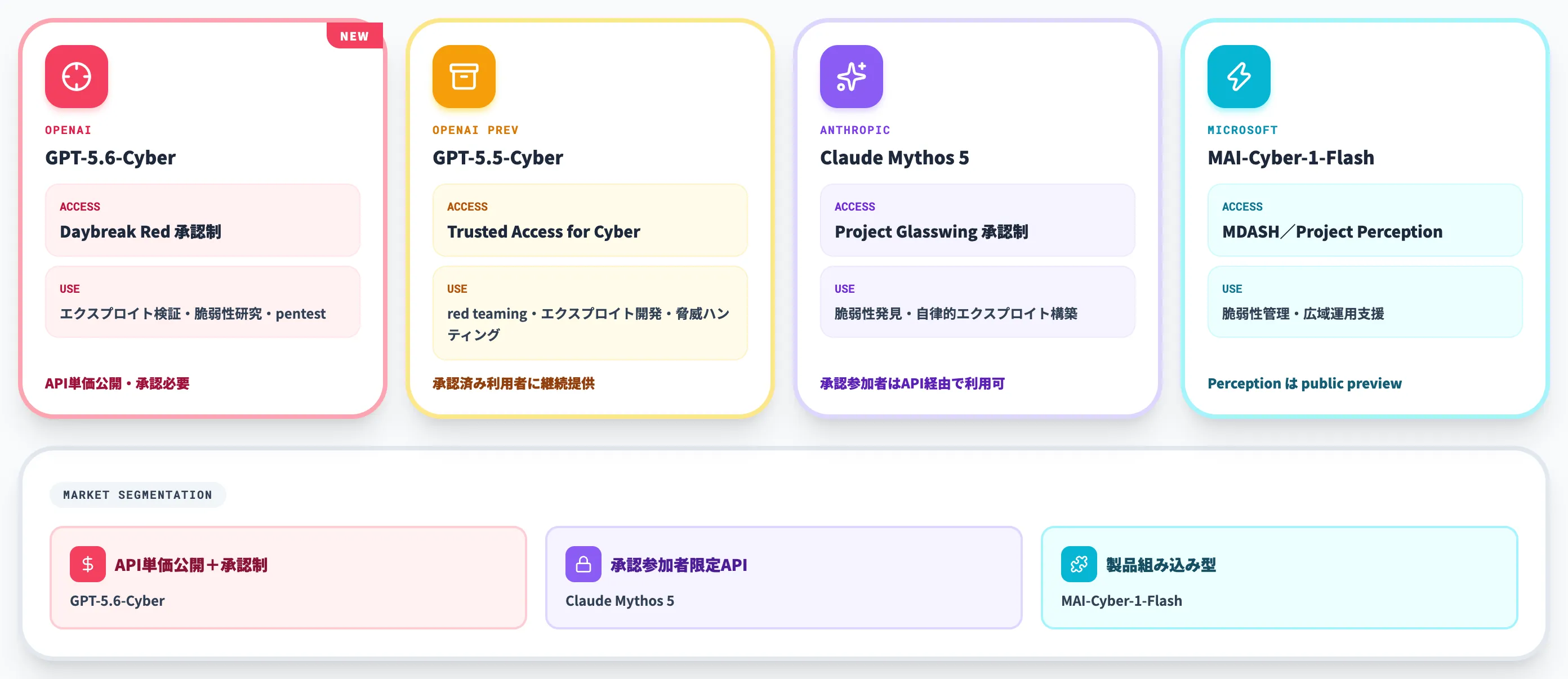Click the MICROSOFT vendor label
The height and width of the screenshot is (679, 1568).
1242,130
